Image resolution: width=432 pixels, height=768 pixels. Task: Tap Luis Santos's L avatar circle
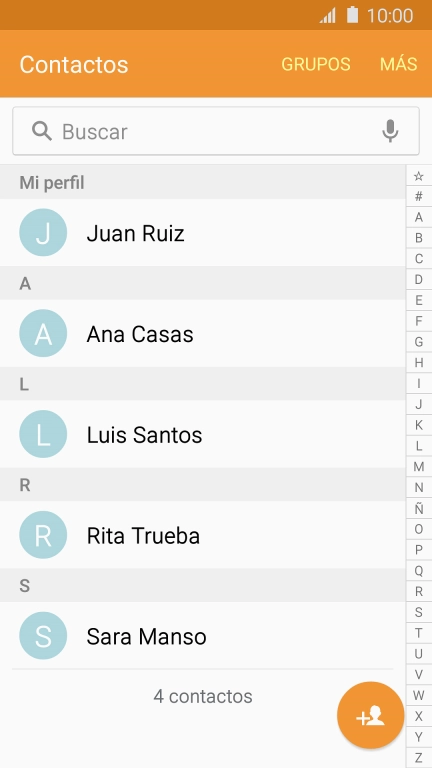point(43,434)
